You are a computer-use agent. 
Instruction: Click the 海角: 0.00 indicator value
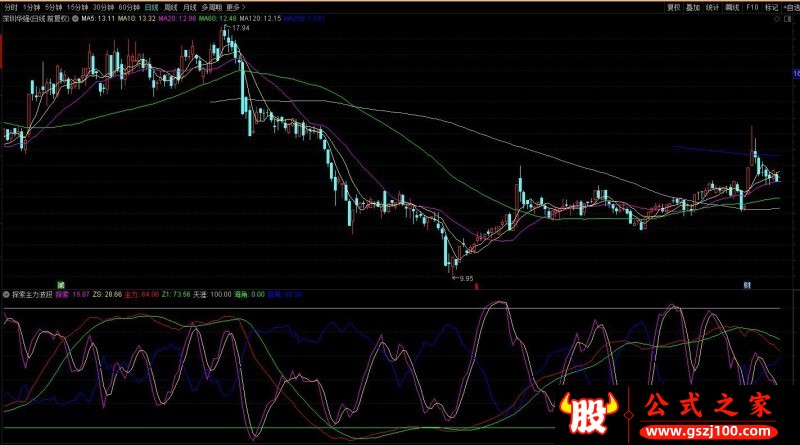[249, 294]
